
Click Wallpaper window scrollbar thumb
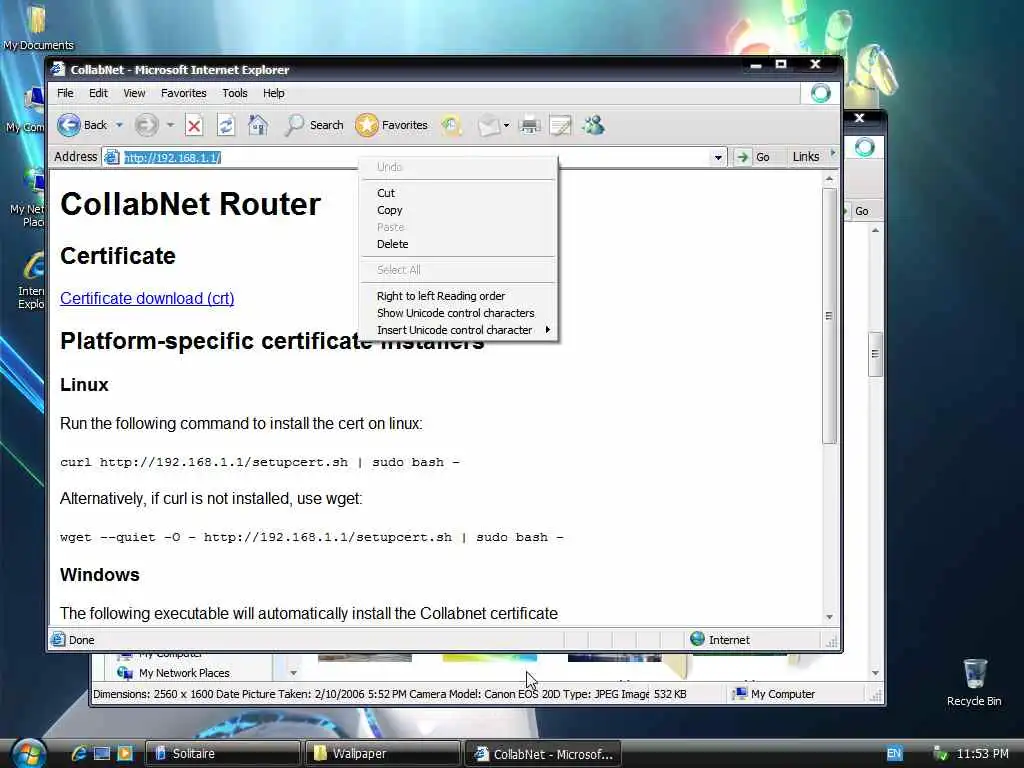(875, 353)
